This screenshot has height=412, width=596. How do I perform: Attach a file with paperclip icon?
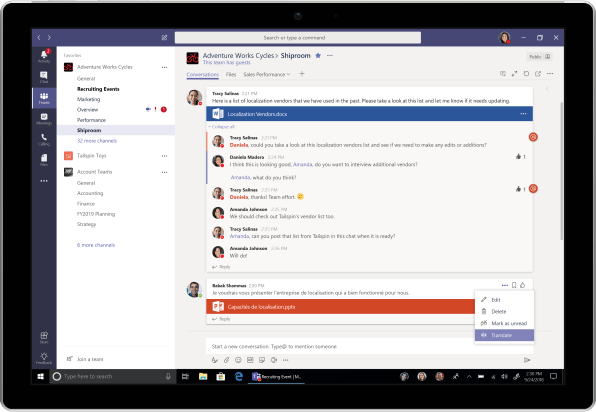[x=227, y=360]
